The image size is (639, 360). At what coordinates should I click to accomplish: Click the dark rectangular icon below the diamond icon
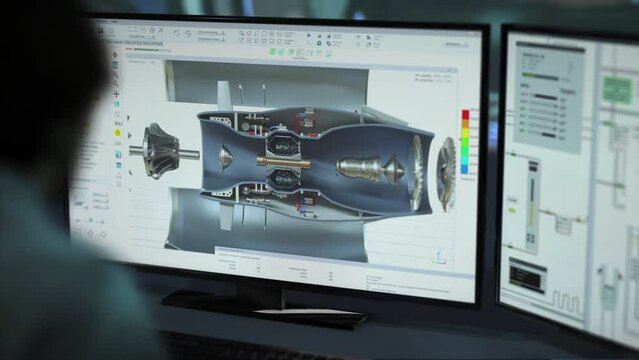[115, 65]
